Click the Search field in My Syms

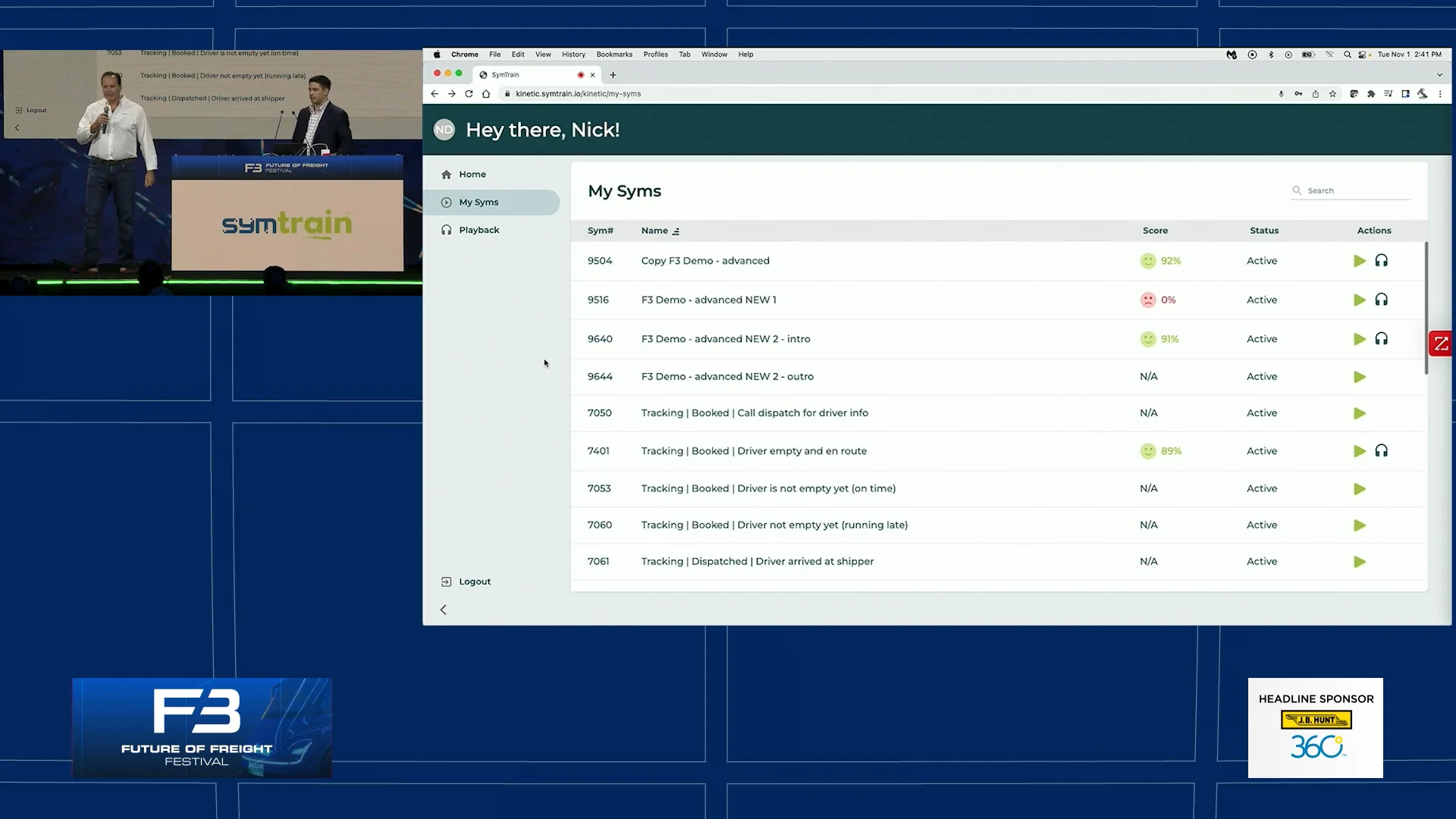click(x=1351, y=191)
